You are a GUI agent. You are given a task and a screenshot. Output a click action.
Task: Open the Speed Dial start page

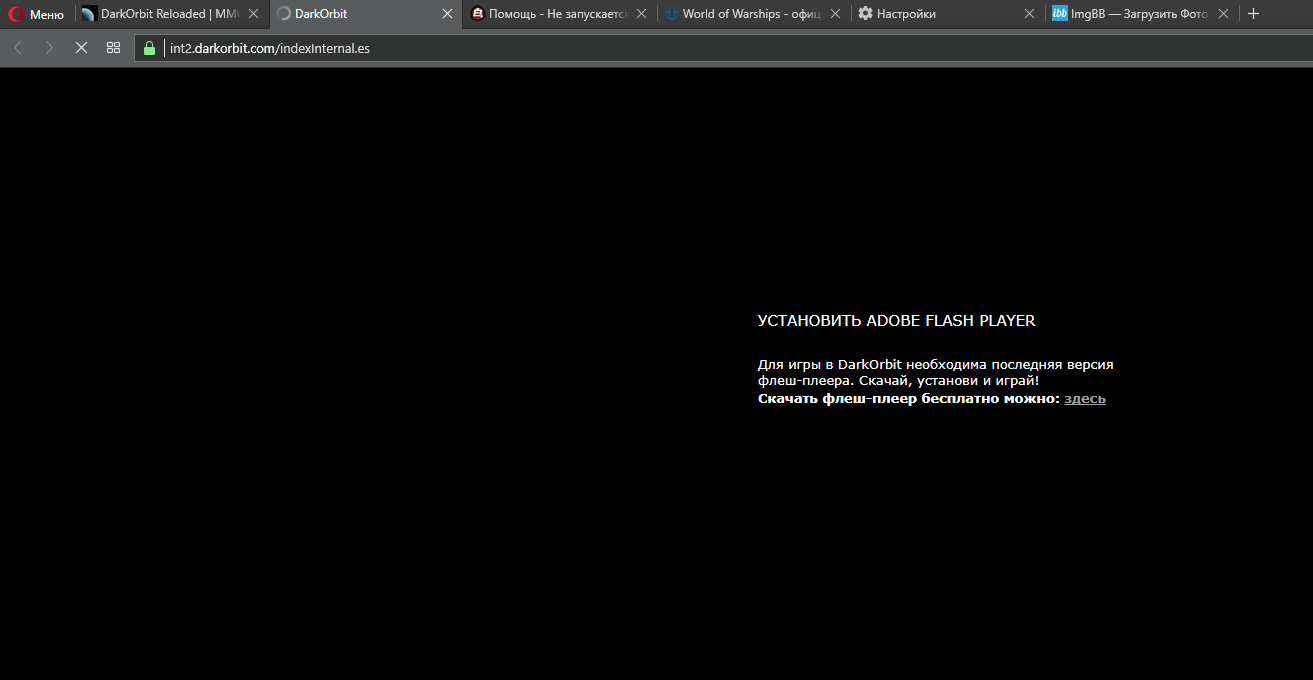[x=113, y=48]
